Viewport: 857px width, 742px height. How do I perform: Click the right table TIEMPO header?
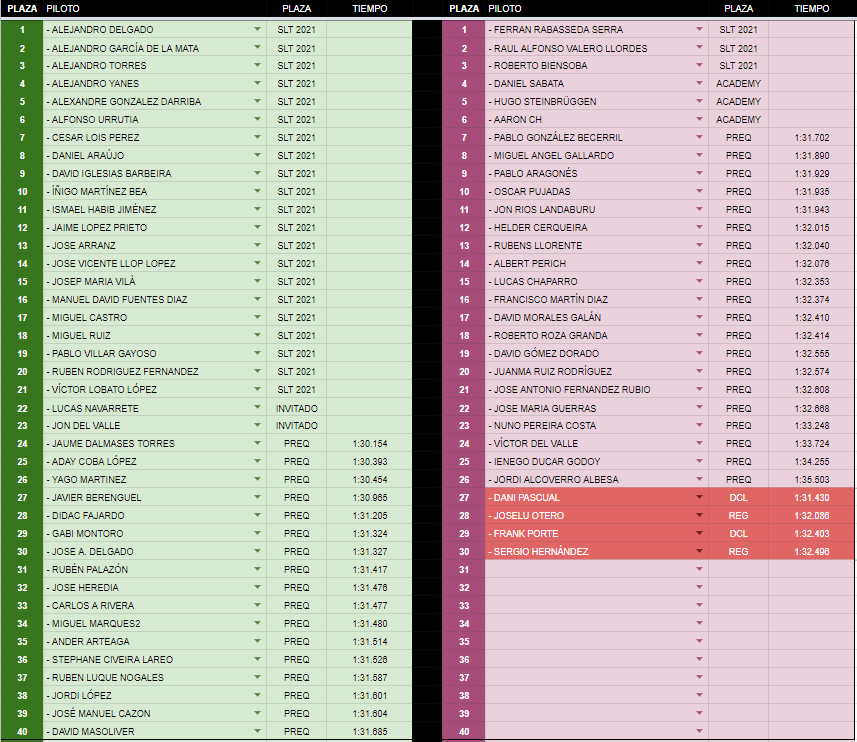point(812,9)
